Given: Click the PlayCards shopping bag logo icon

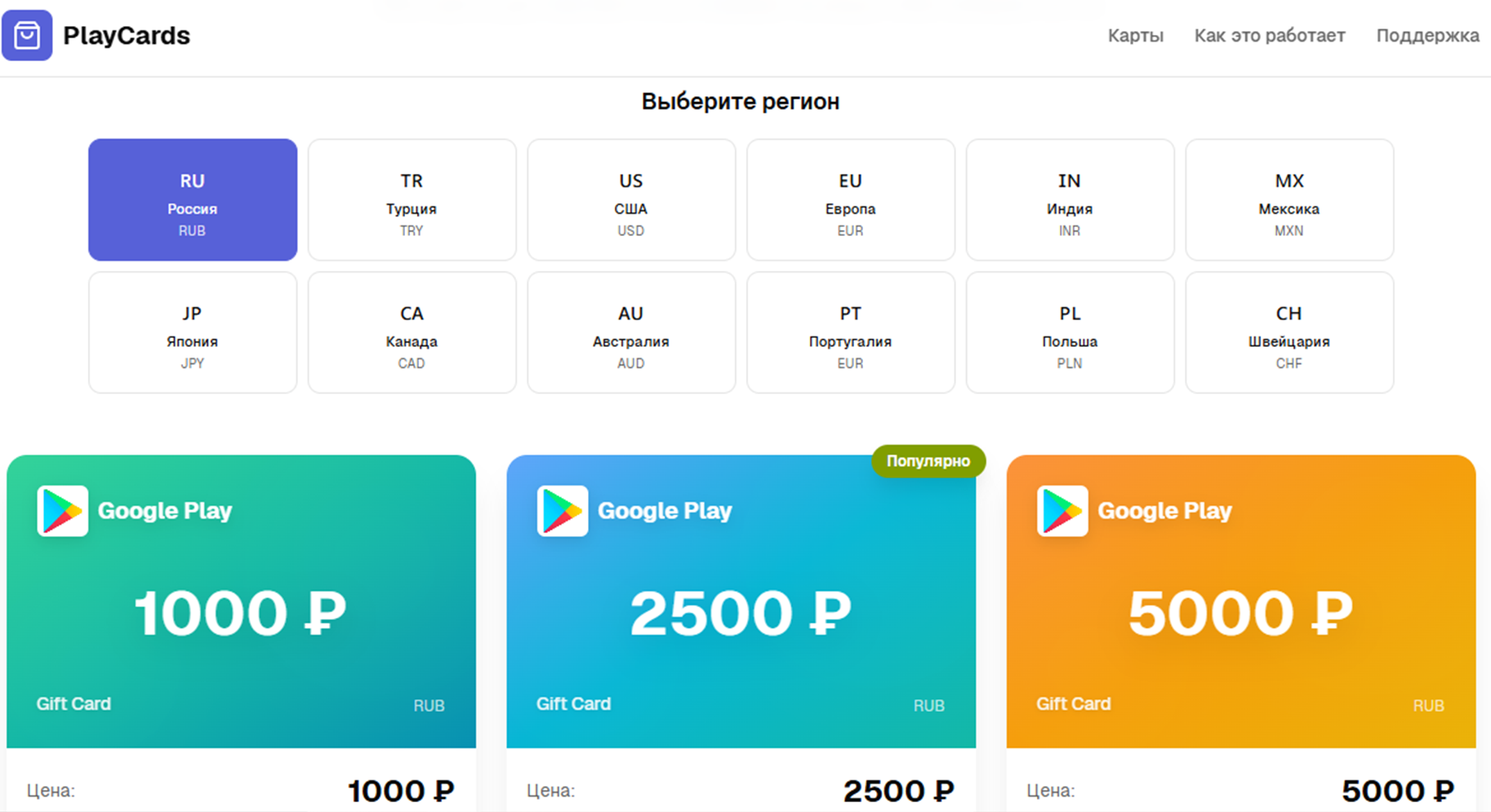Looking at the screenshot, I should (x=27, y=35).
